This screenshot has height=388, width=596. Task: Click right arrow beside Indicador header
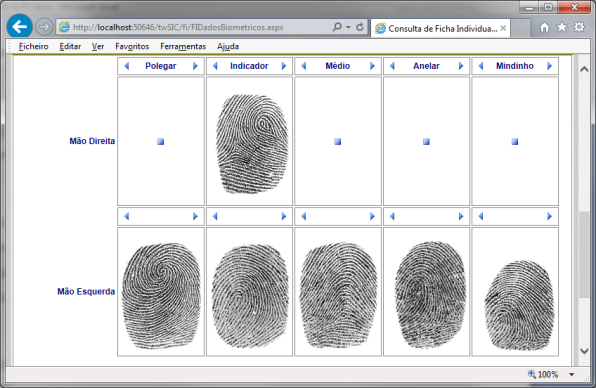[284, 66]
